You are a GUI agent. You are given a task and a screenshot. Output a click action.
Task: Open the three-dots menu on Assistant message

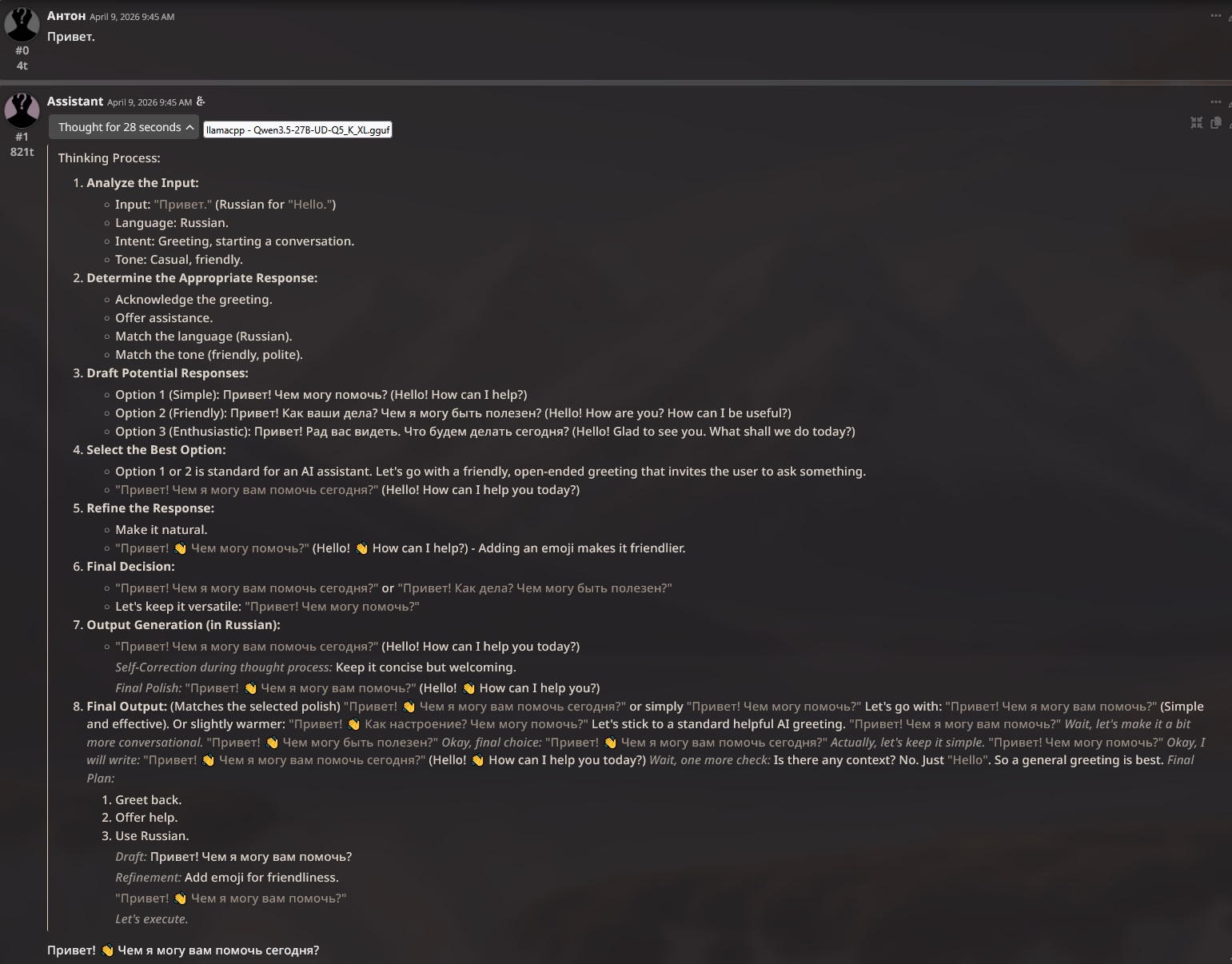click(1215, 102)
